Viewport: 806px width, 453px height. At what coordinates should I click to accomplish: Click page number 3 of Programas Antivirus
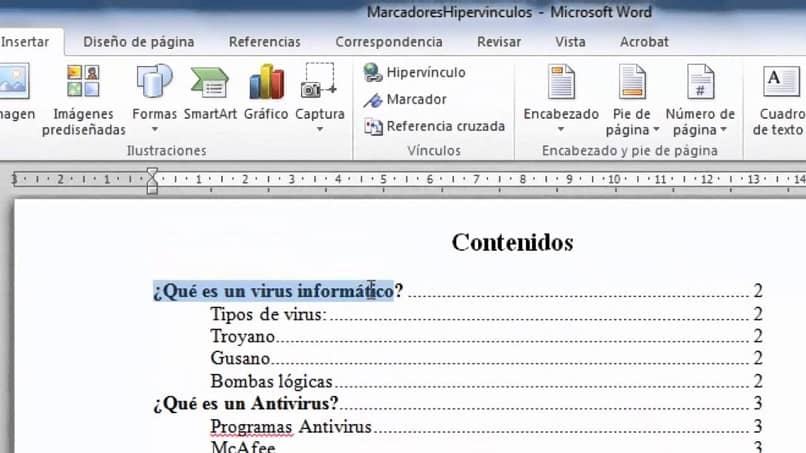[x=758, y=427]
